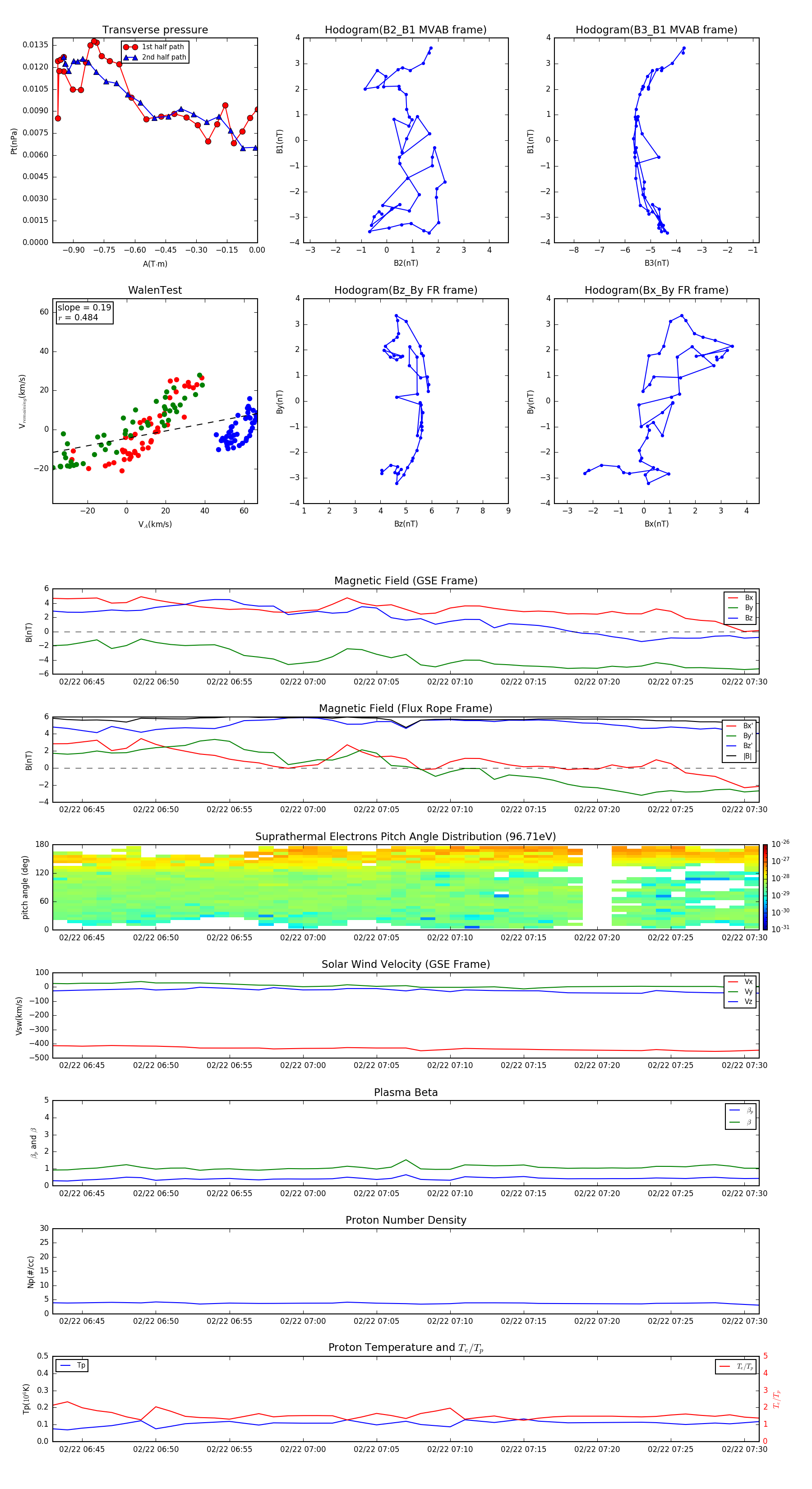Click the 'Bx' legend entry in GSE plot
Image resolution: width=812 pixels, height=1489 pixels.
point(740,598)
